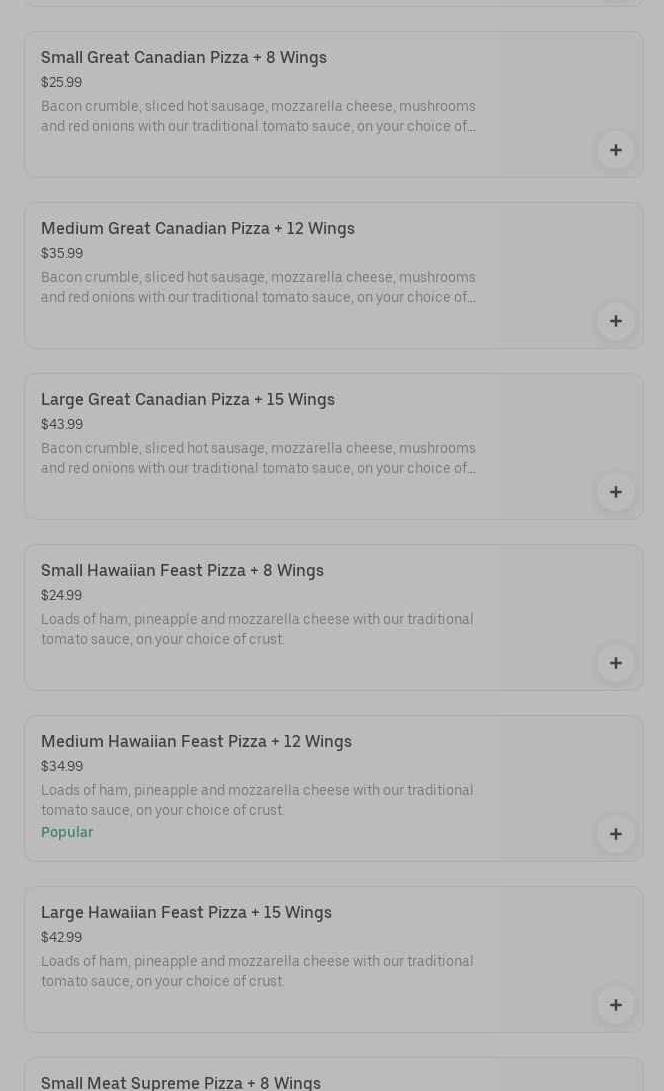This screenshot has height=1091, width=664.
Task: Add Large Great Canadian Pizza + 15 Wings
Action: click(x=615, y=492)
